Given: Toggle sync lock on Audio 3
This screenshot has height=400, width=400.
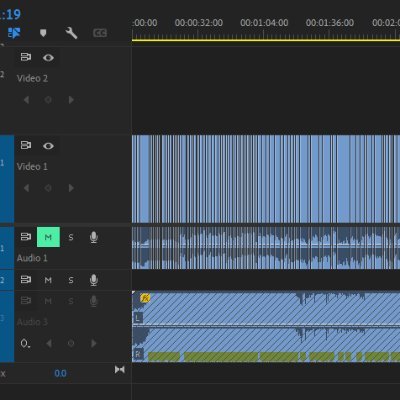Looking at the screenshot, I should tap(26, 301).
